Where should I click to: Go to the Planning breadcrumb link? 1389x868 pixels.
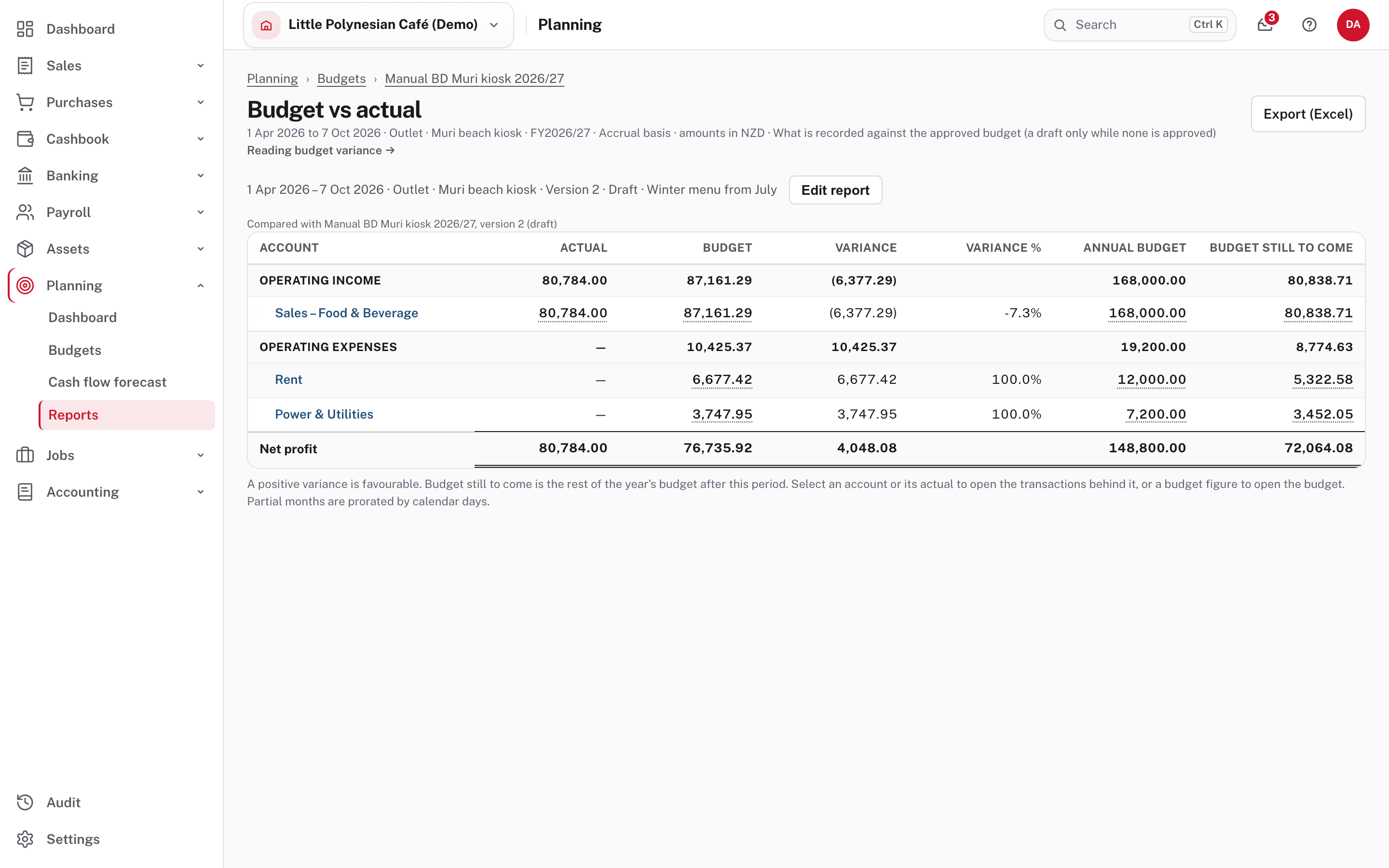[x=272, y=79]
